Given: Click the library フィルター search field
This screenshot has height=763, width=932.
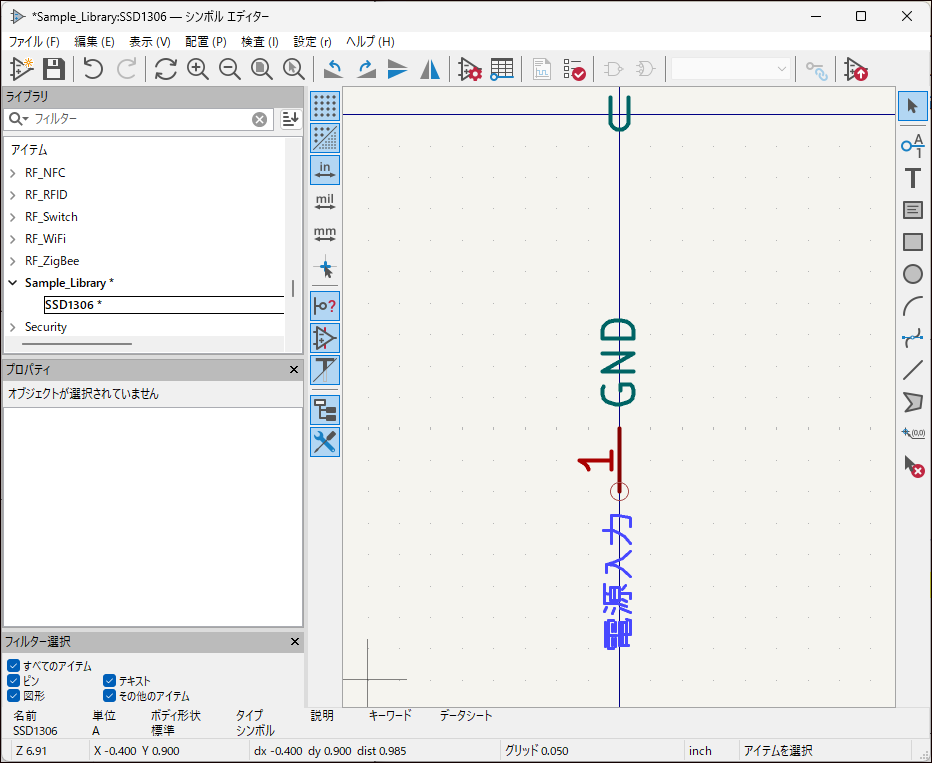Looking at the screenshot, I should (x=140, y=119).
